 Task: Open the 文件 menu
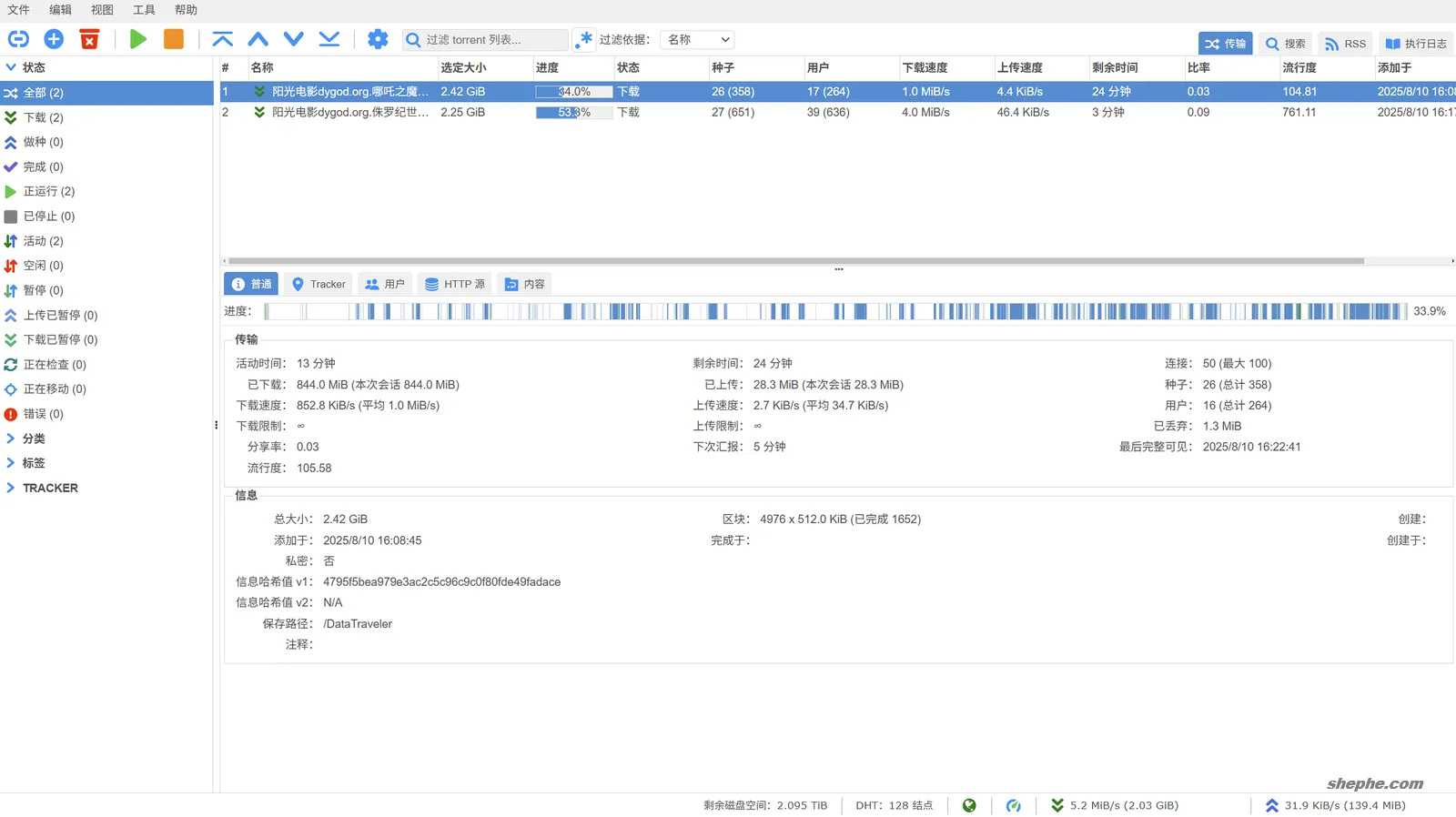coord(18,10)
